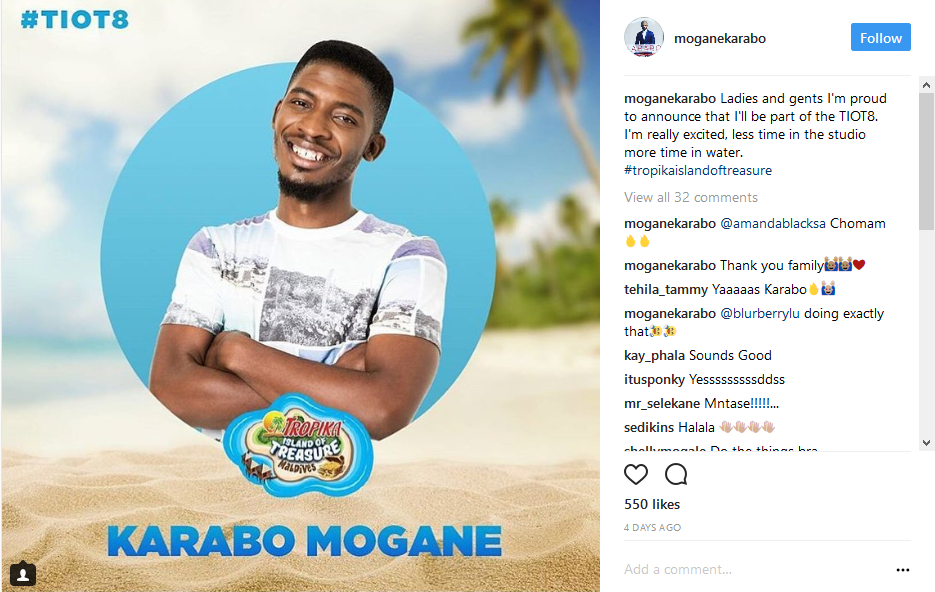Expand View all 32 comments
The image size is (935, 592).
(691, 197)
